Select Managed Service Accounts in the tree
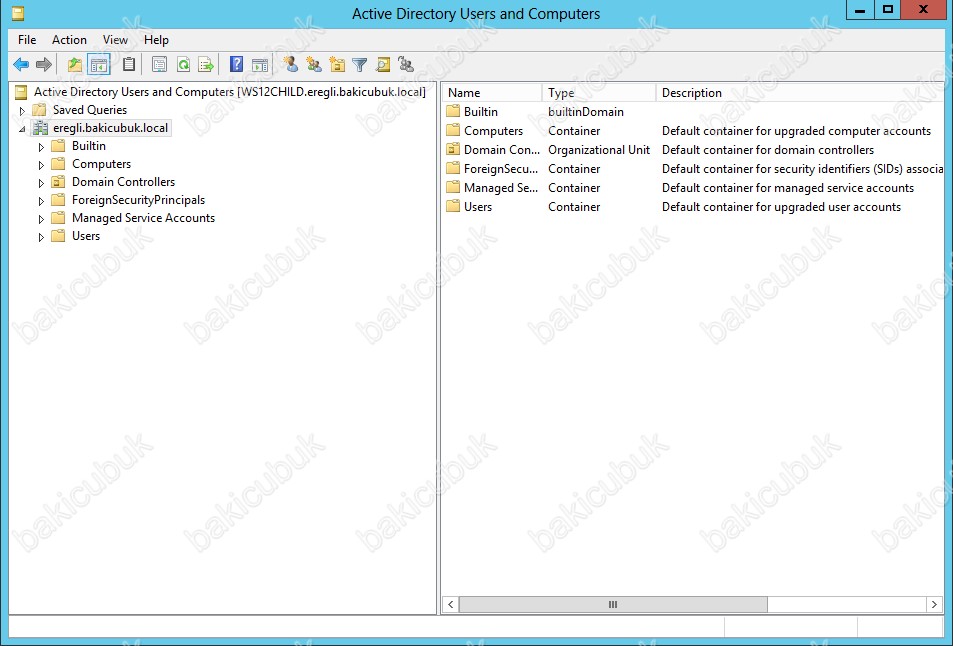The image size is (953, 646). (x=143, y=218)
